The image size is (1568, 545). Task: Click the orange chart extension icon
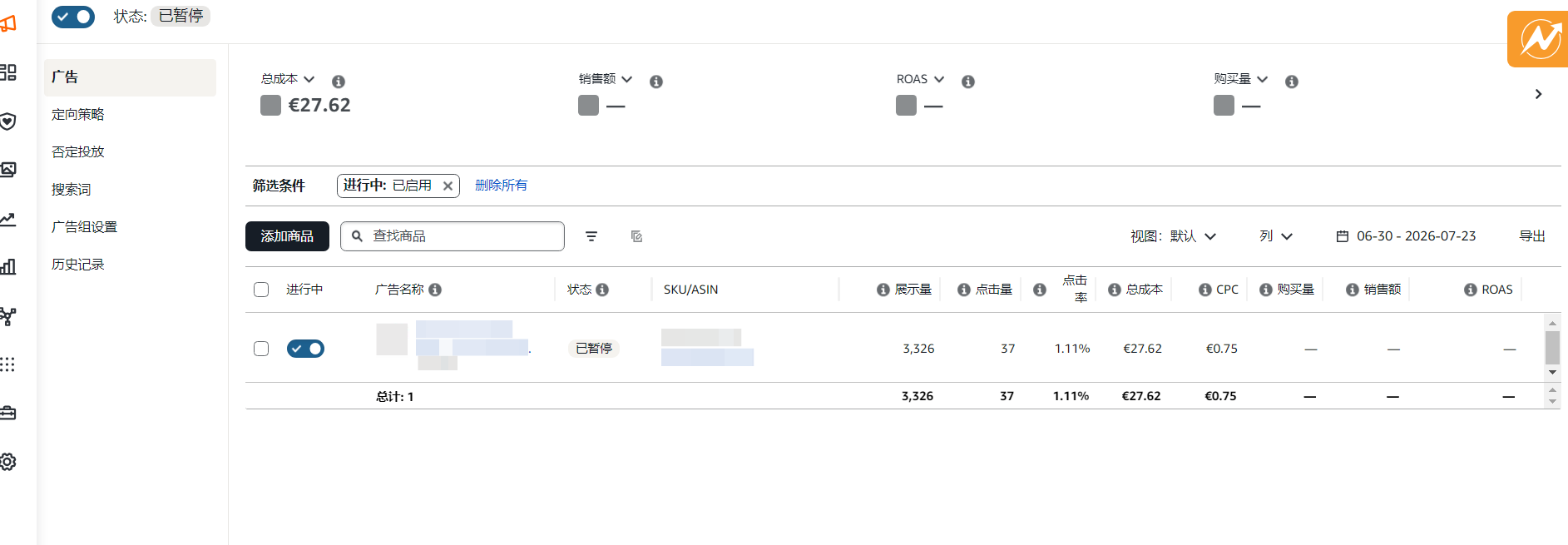tap(1538, 39)
